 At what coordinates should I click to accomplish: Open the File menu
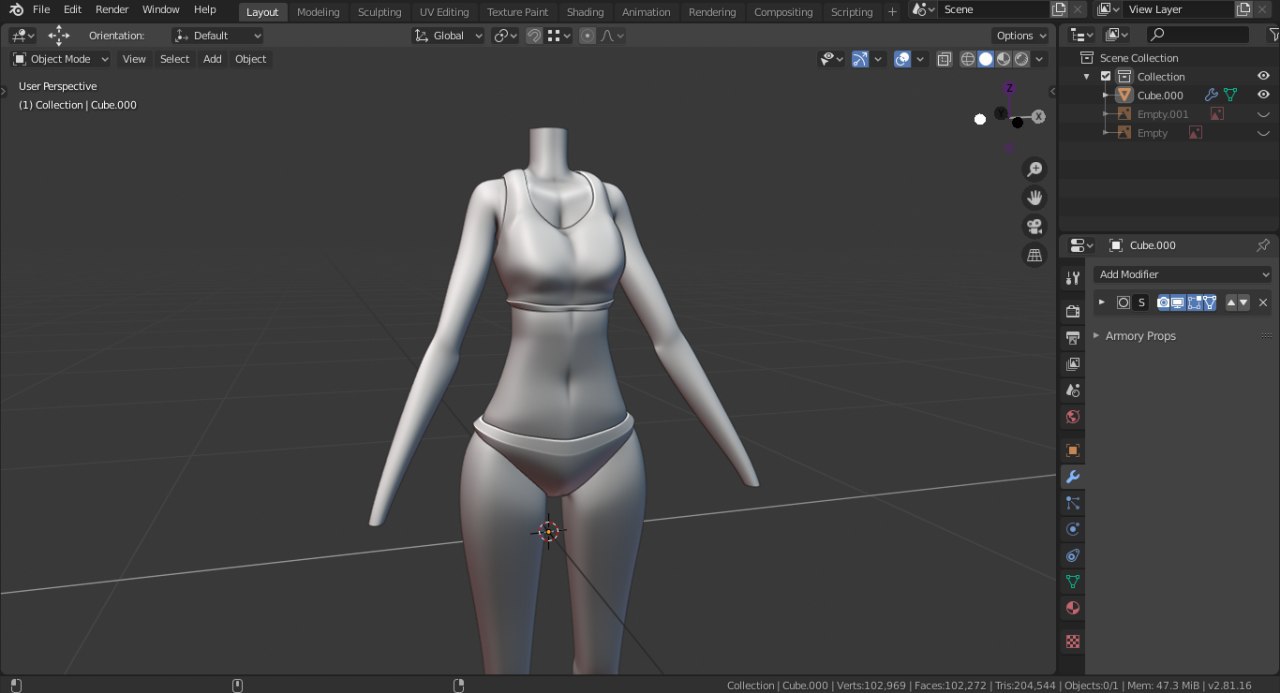(x=41, y=9)
